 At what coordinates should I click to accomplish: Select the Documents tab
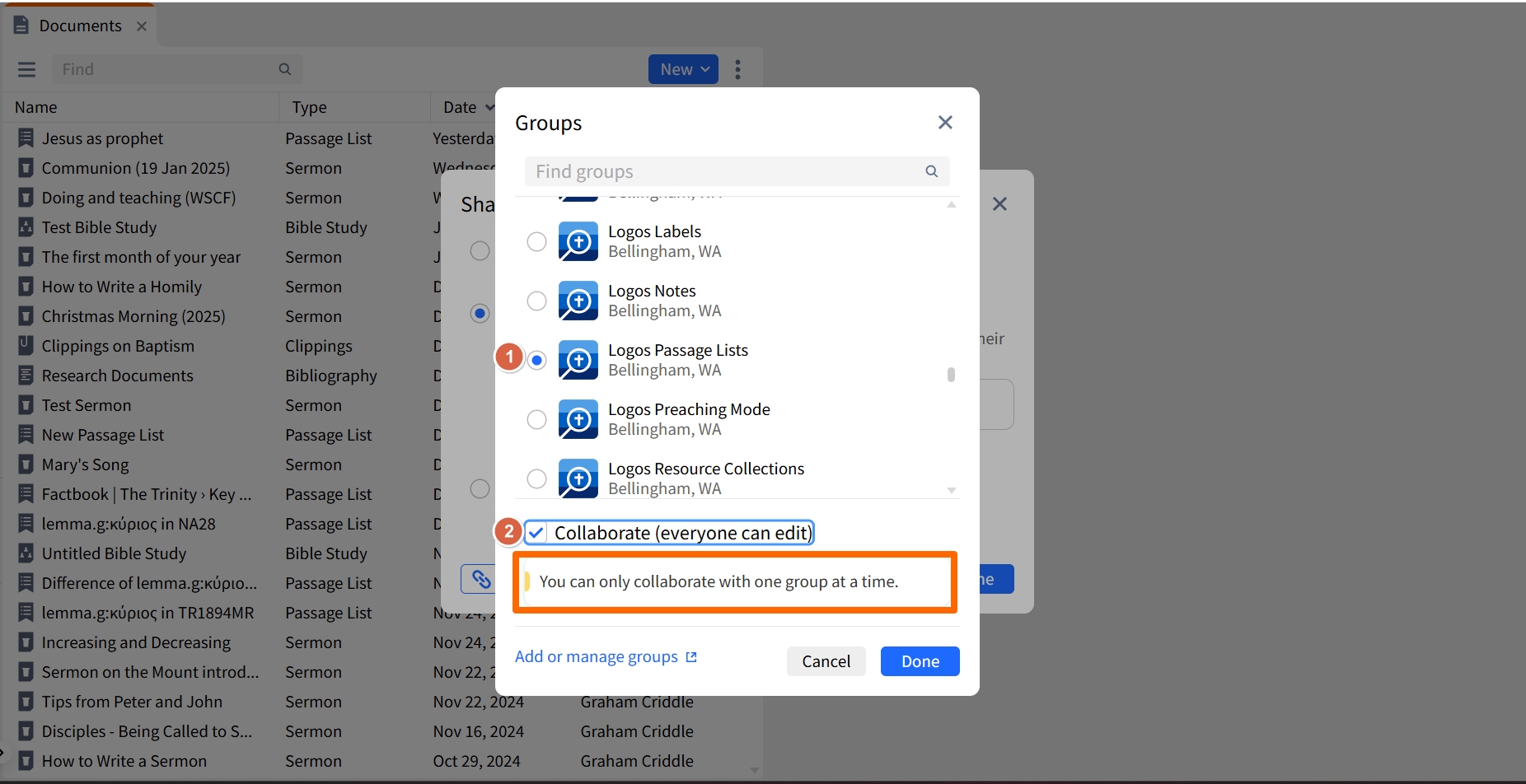pyautogui.click(x=80, y=26)
